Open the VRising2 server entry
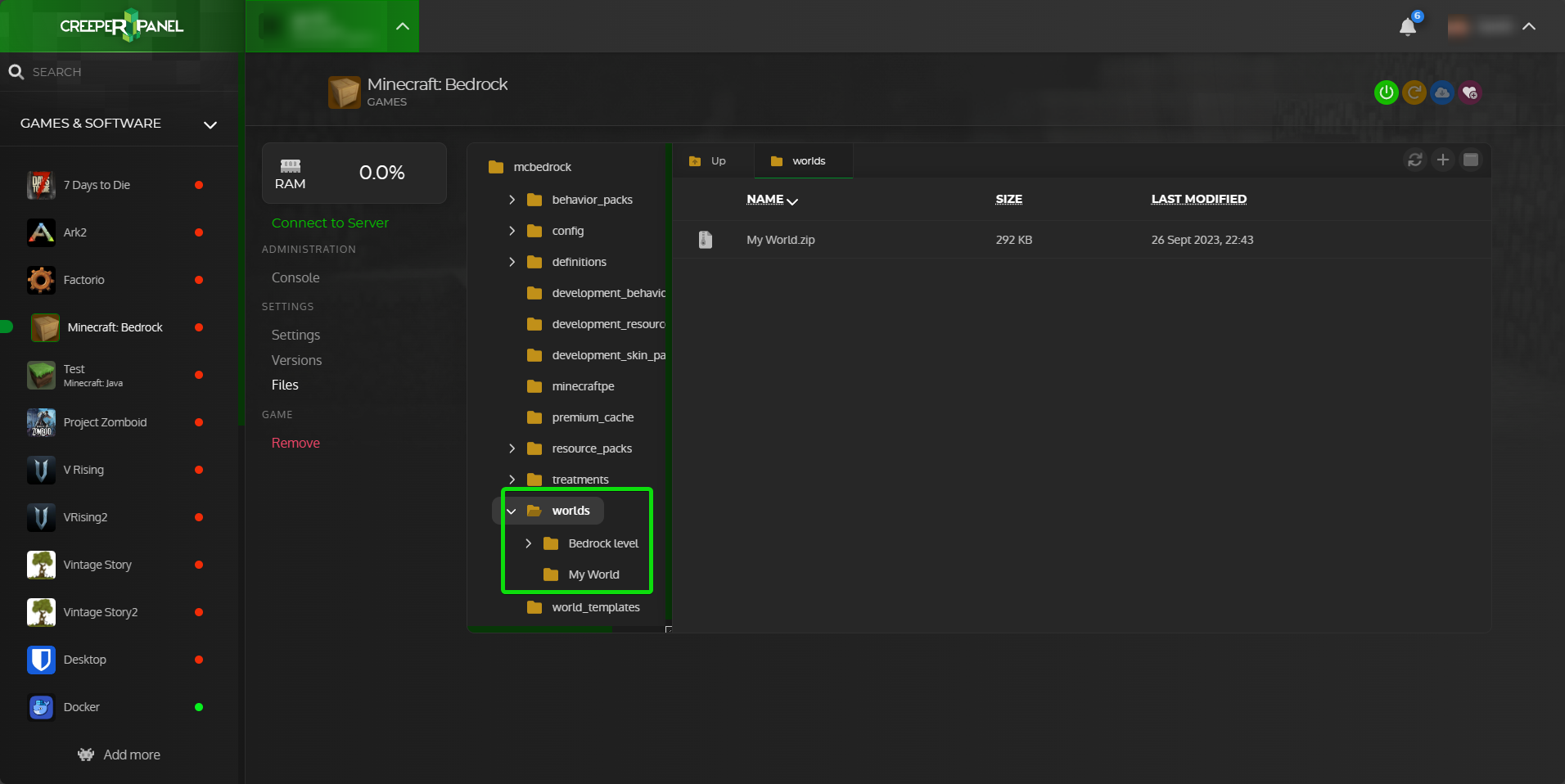Image resolution: width=1565 pixels, height=784 pixels. (x=119, y=517)
